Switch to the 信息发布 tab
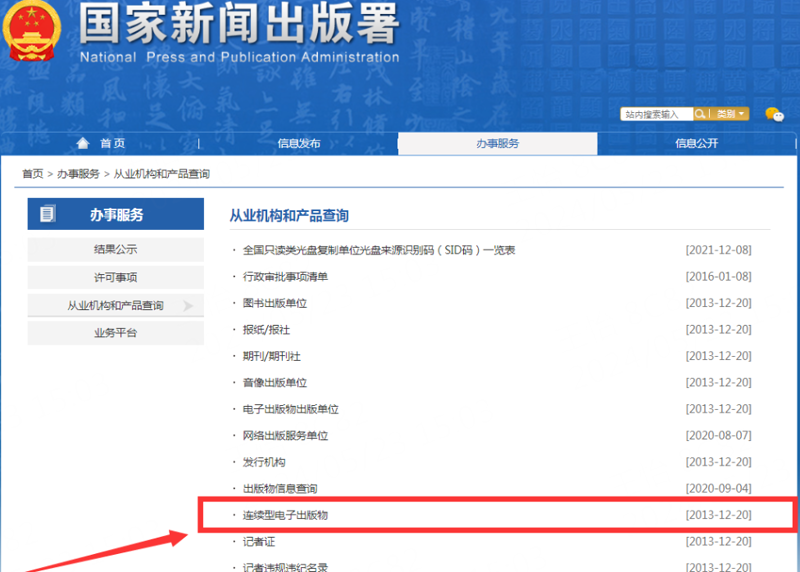The height and width of the screenshot is (572, 800). (x=299, y=143)
